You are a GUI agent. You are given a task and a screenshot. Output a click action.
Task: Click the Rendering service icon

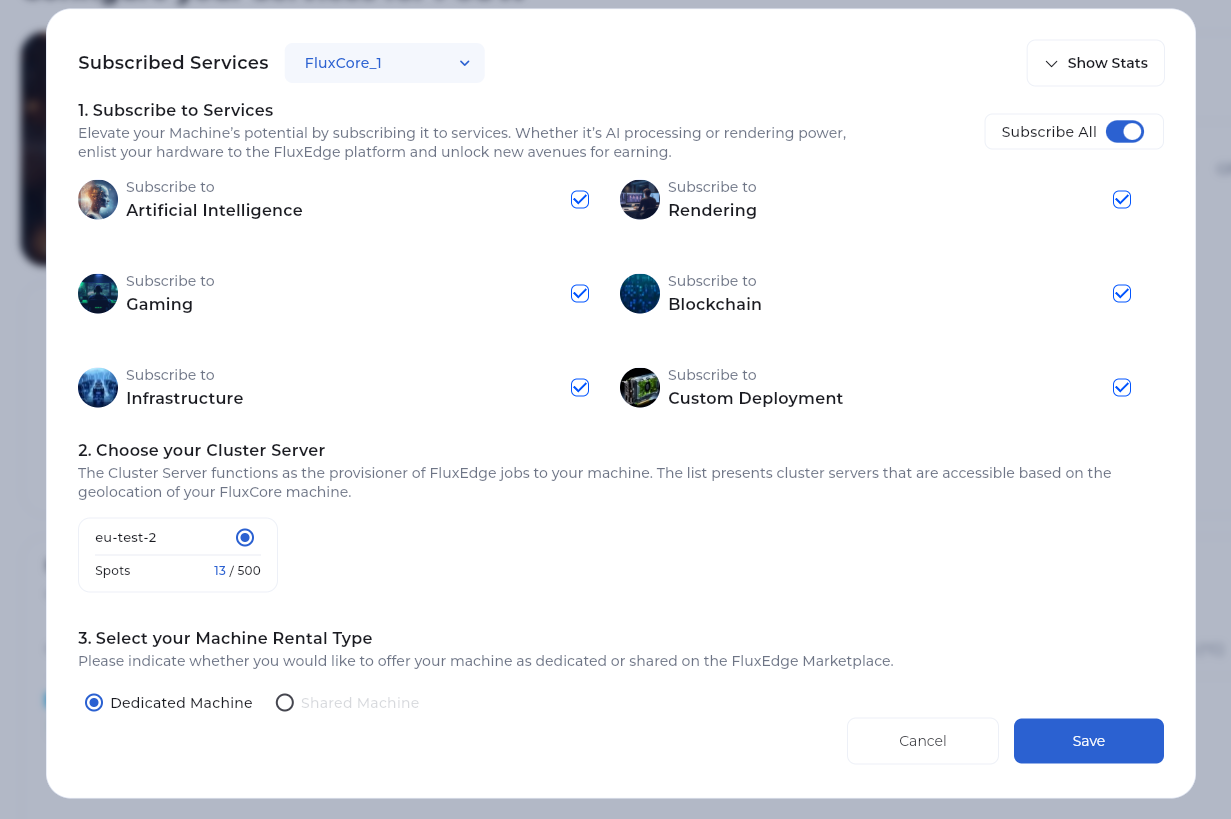[640, 200]
